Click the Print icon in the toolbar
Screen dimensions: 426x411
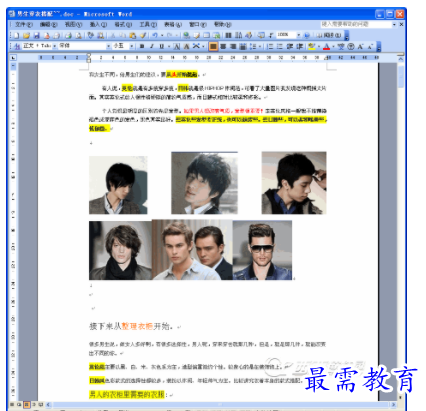pos(68,35)
